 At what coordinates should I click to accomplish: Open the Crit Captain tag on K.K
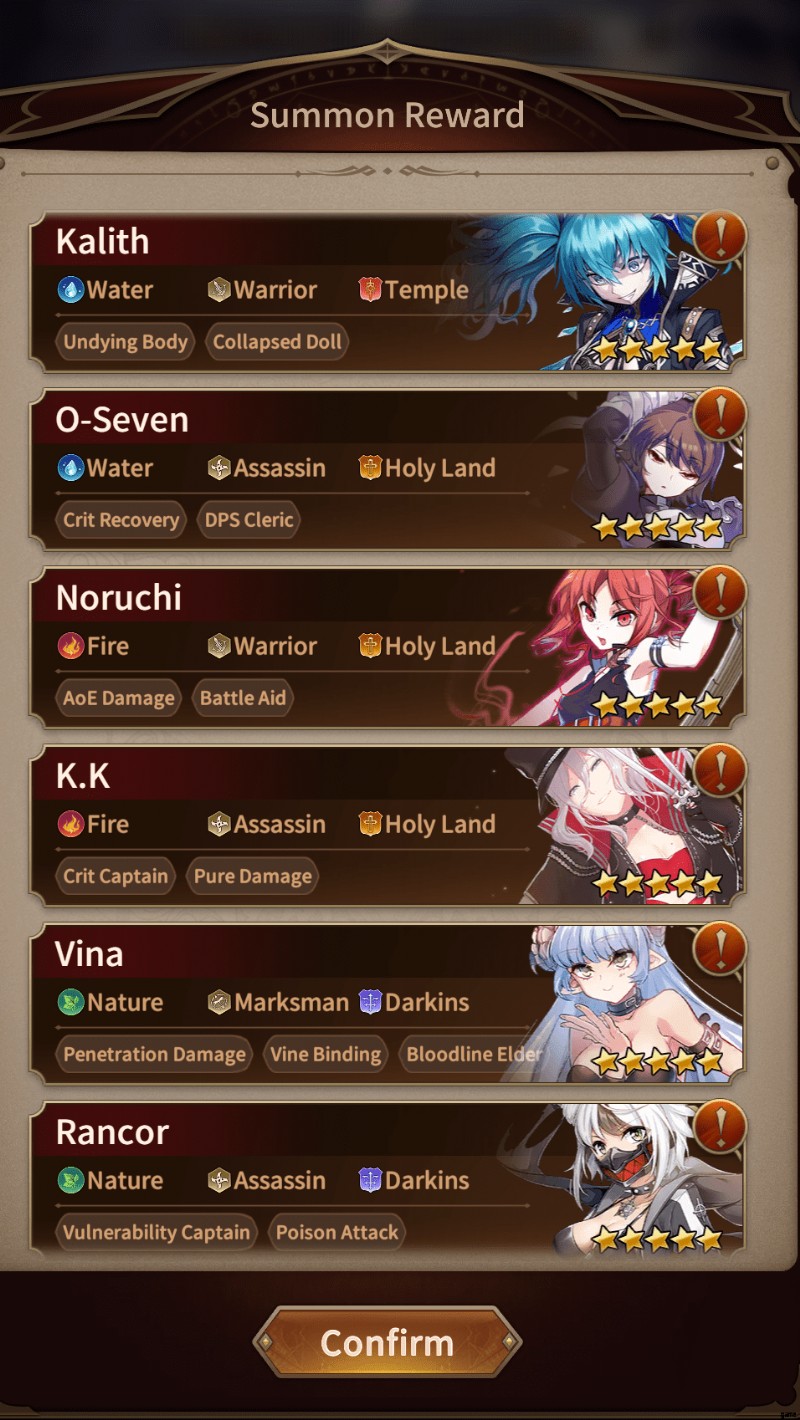[x=115, y=876]
